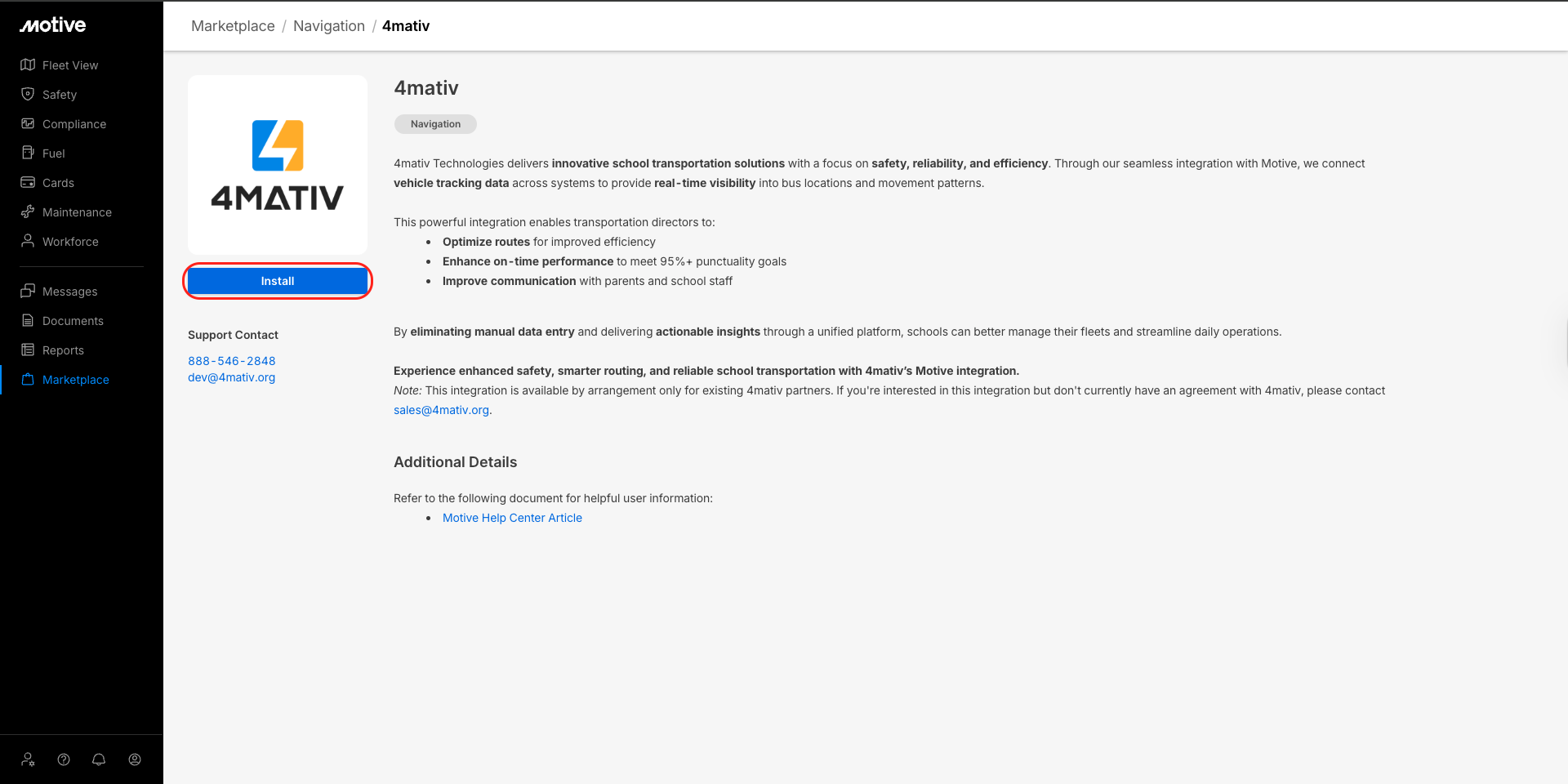The height and width of the screenshot is (784, 1568).
Task: Open the Compliance menu item
Action: (73, 124)
